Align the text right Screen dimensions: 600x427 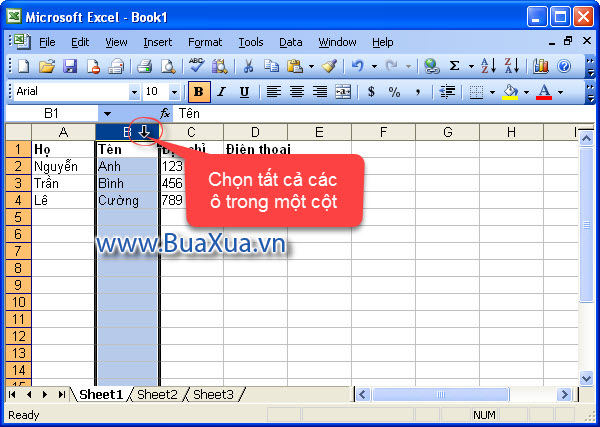pos(320,92)
